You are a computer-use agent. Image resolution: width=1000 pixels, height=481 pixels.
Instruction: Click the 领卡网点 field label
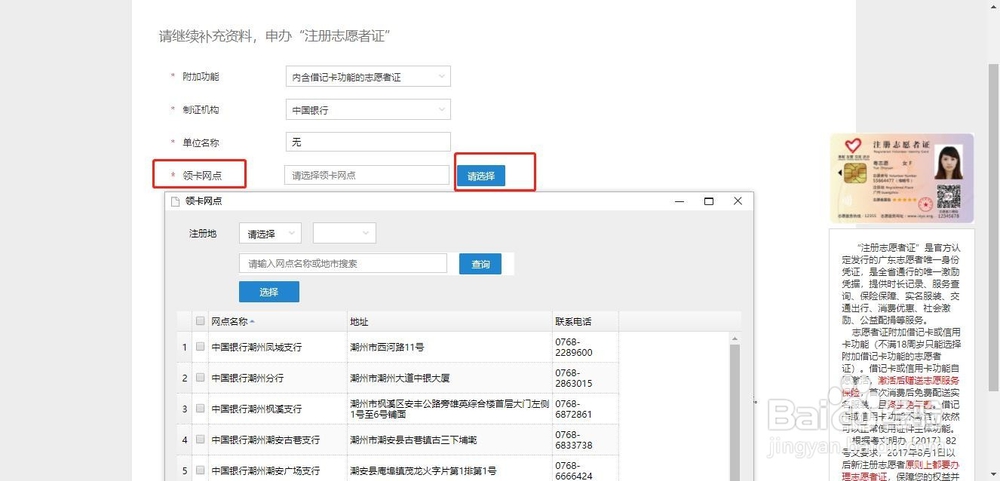pyautogui.click(x=202, y=175)
